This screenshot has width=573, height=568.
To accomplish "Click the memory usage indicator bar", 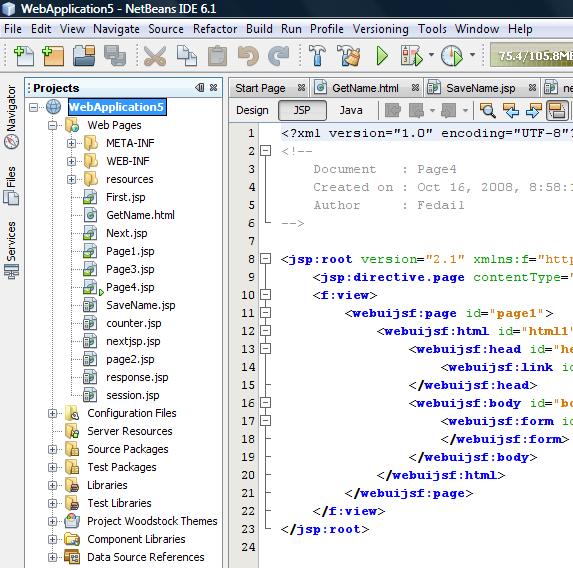I will [x=531, y=56].
